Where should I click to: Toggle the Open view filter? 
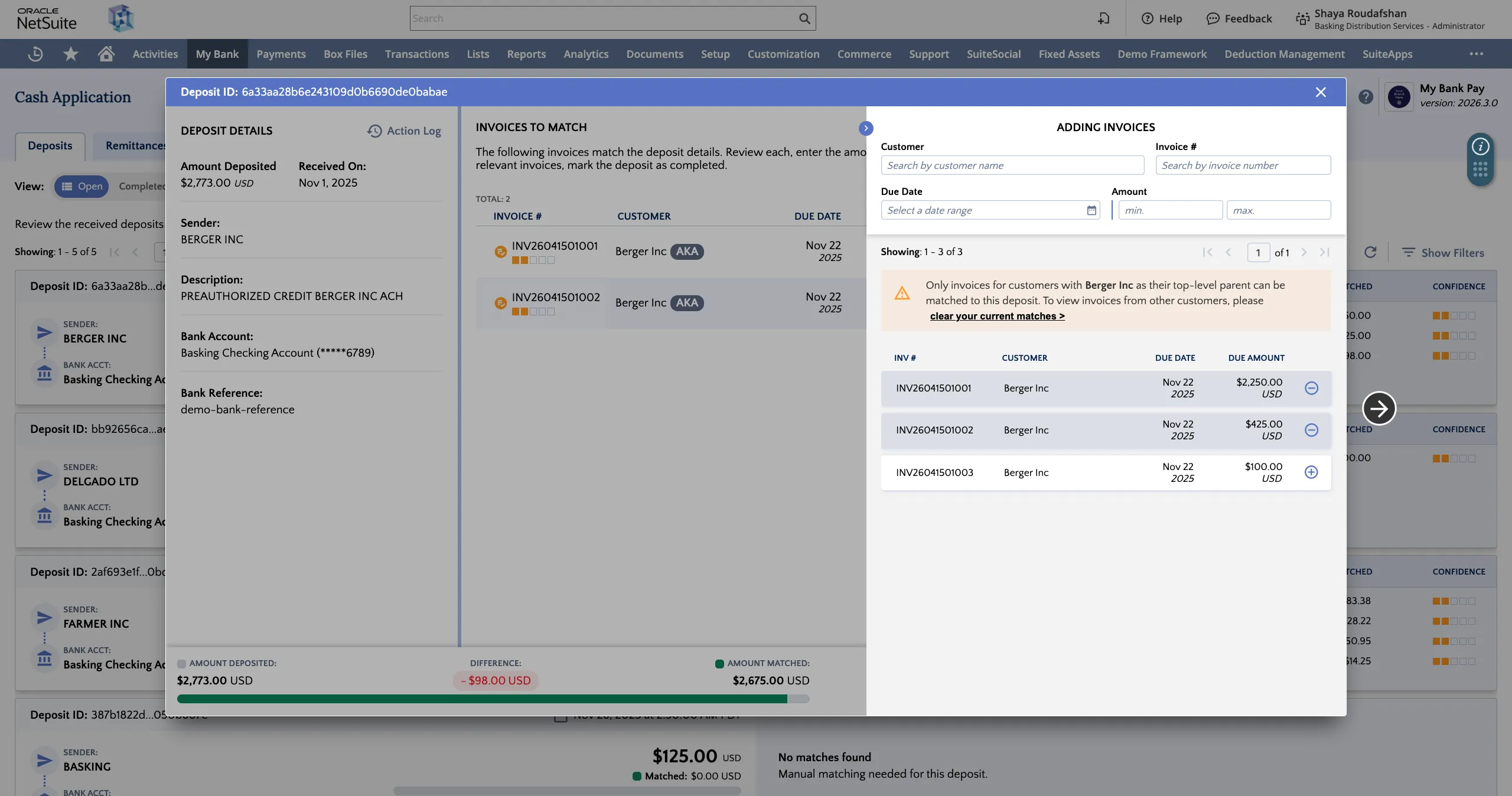[82, 186]
